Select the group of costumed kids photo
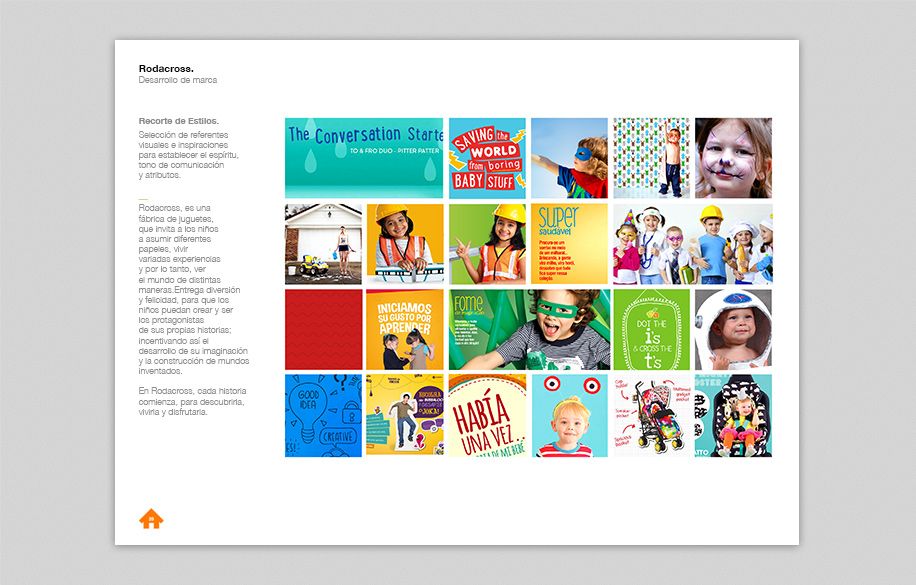This screenshot has width=916, height=585. (693, 244)
